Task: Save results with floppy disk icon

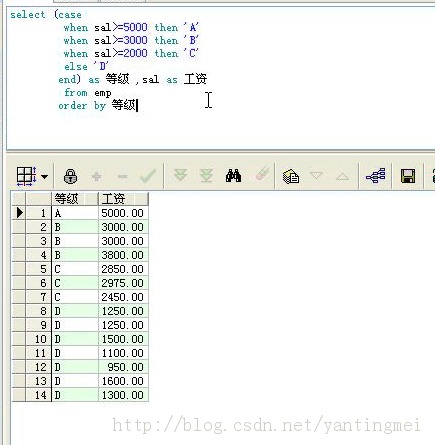Action: click(408, 176)
